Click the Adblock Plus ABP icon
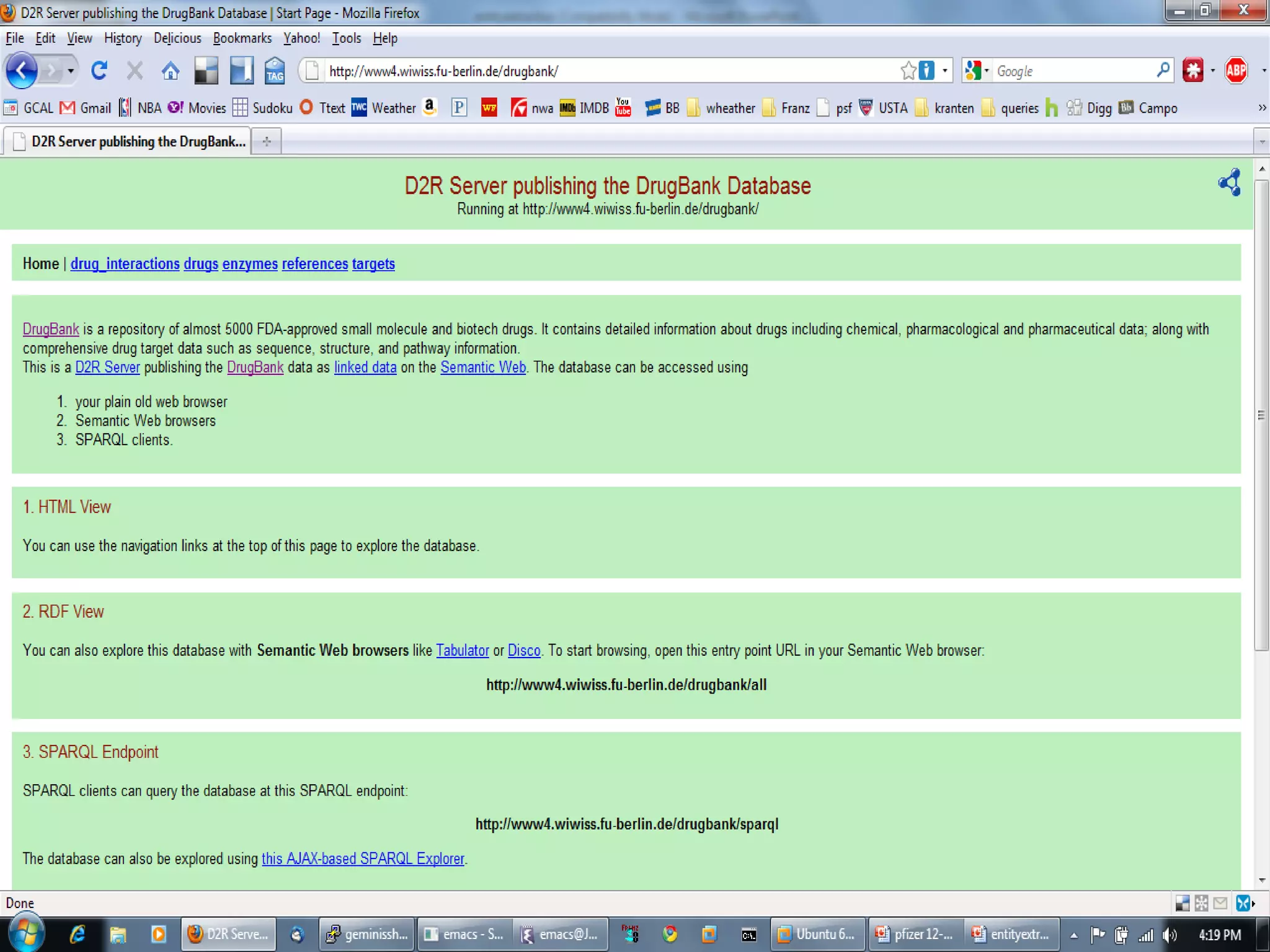1270x952 pixels. tap(1235, 71)
